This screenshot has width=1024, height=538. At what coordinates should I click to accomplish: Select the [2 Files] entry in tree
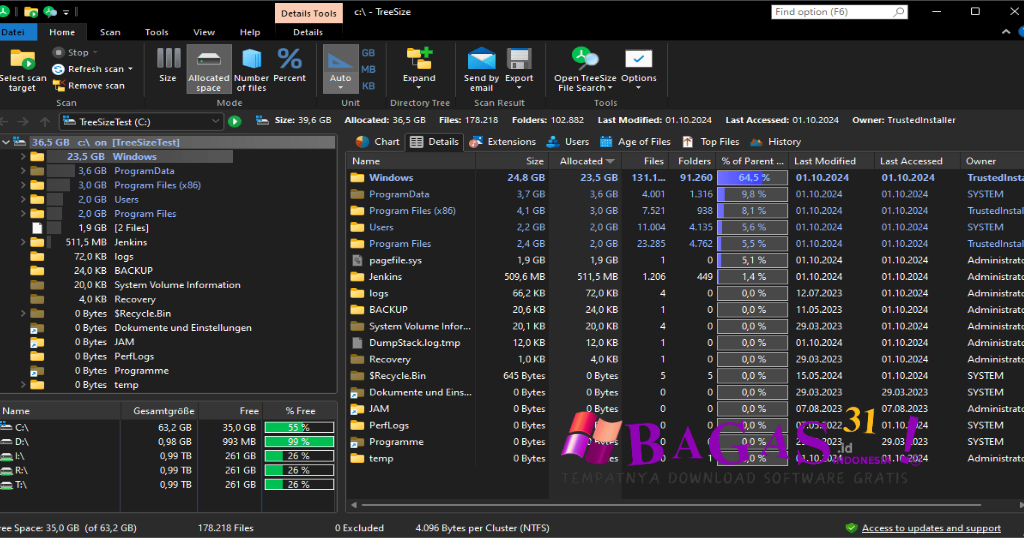click(131, 228)
